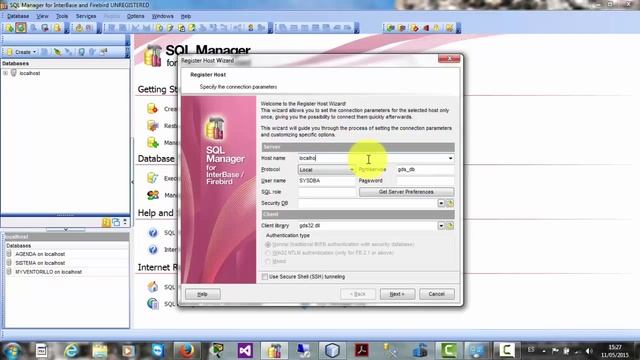This screenshot has height=360, width=640.
Task: Click the volume speaker icon in the system tray
Action: pos(588,350)
